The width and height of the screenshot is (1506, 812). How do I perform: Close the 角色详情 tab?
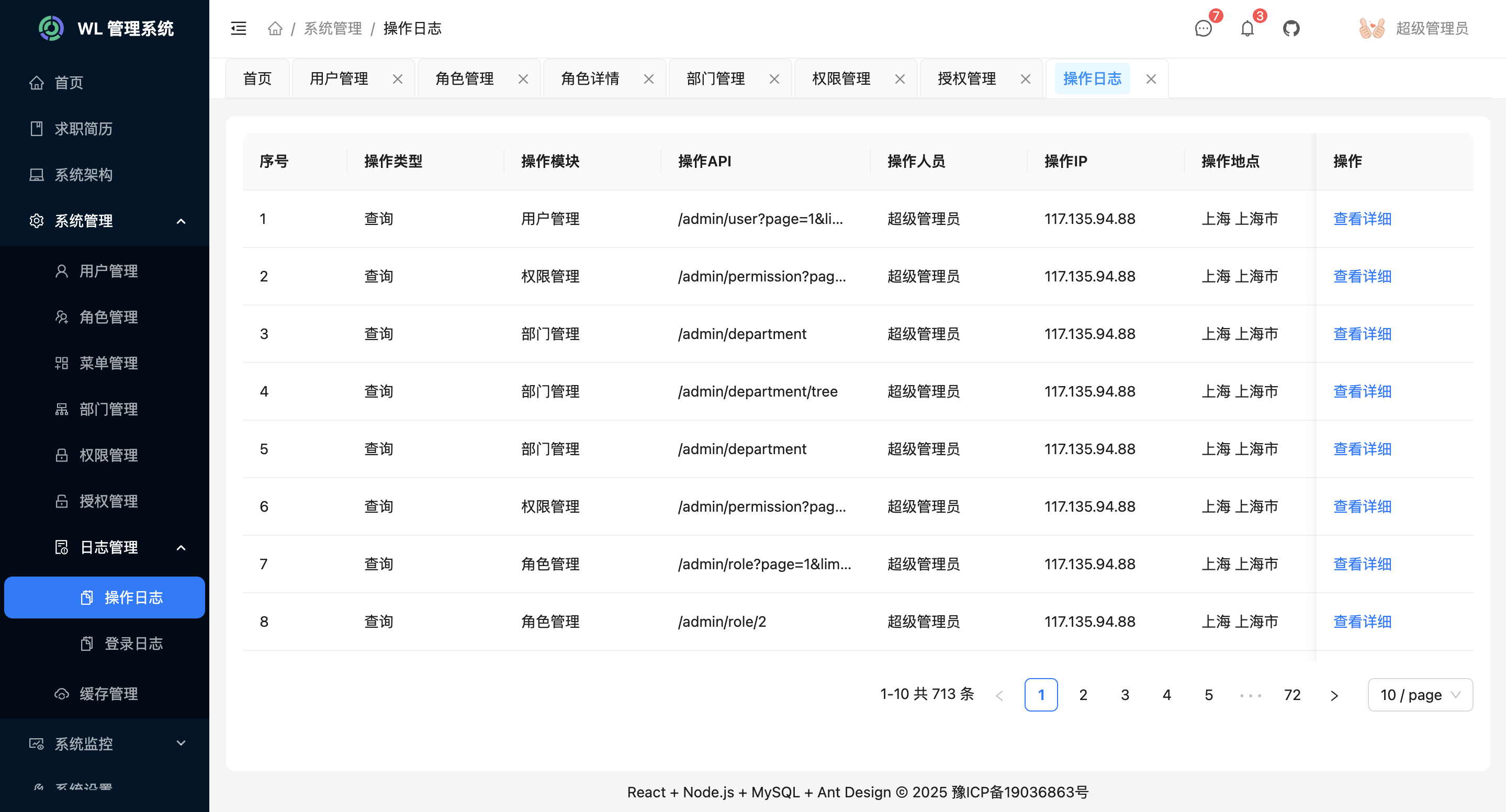tap(648, 78)
